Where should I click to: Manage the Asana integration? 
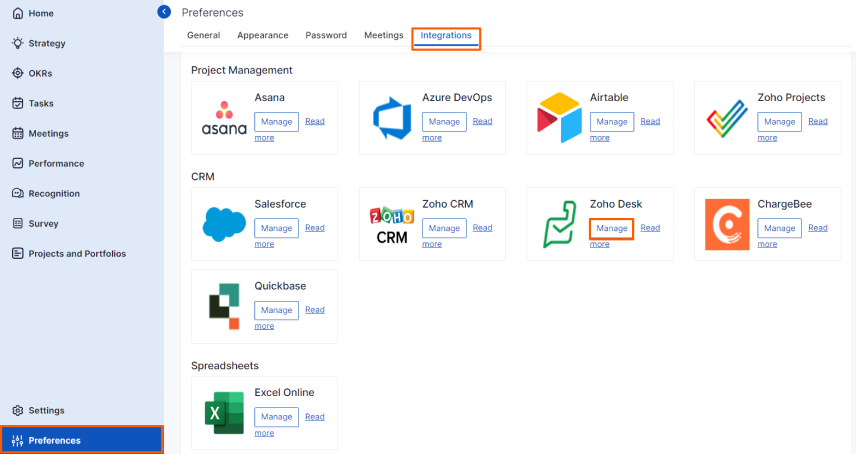[x=276, y=122]
